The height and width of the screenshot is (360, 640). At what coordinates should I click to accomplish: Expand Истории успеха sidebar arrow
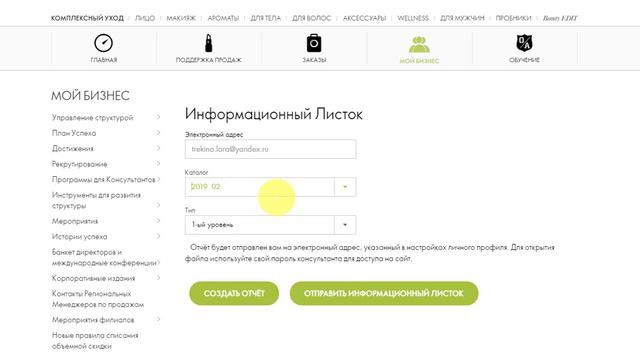point(158,236)
